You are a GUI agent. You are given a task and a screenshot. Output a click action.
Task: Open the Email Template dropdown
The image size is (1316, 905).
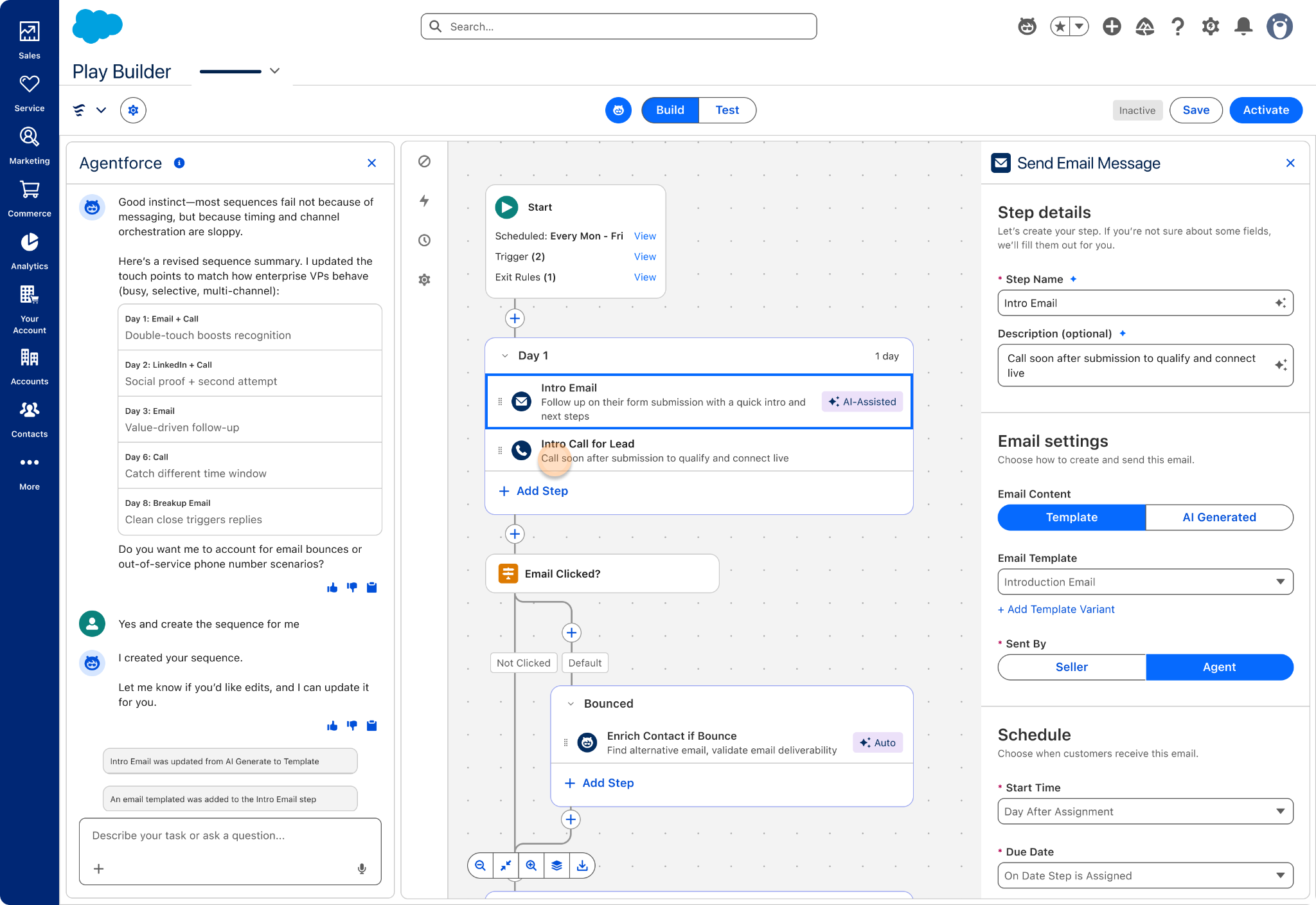[1145, 582]
